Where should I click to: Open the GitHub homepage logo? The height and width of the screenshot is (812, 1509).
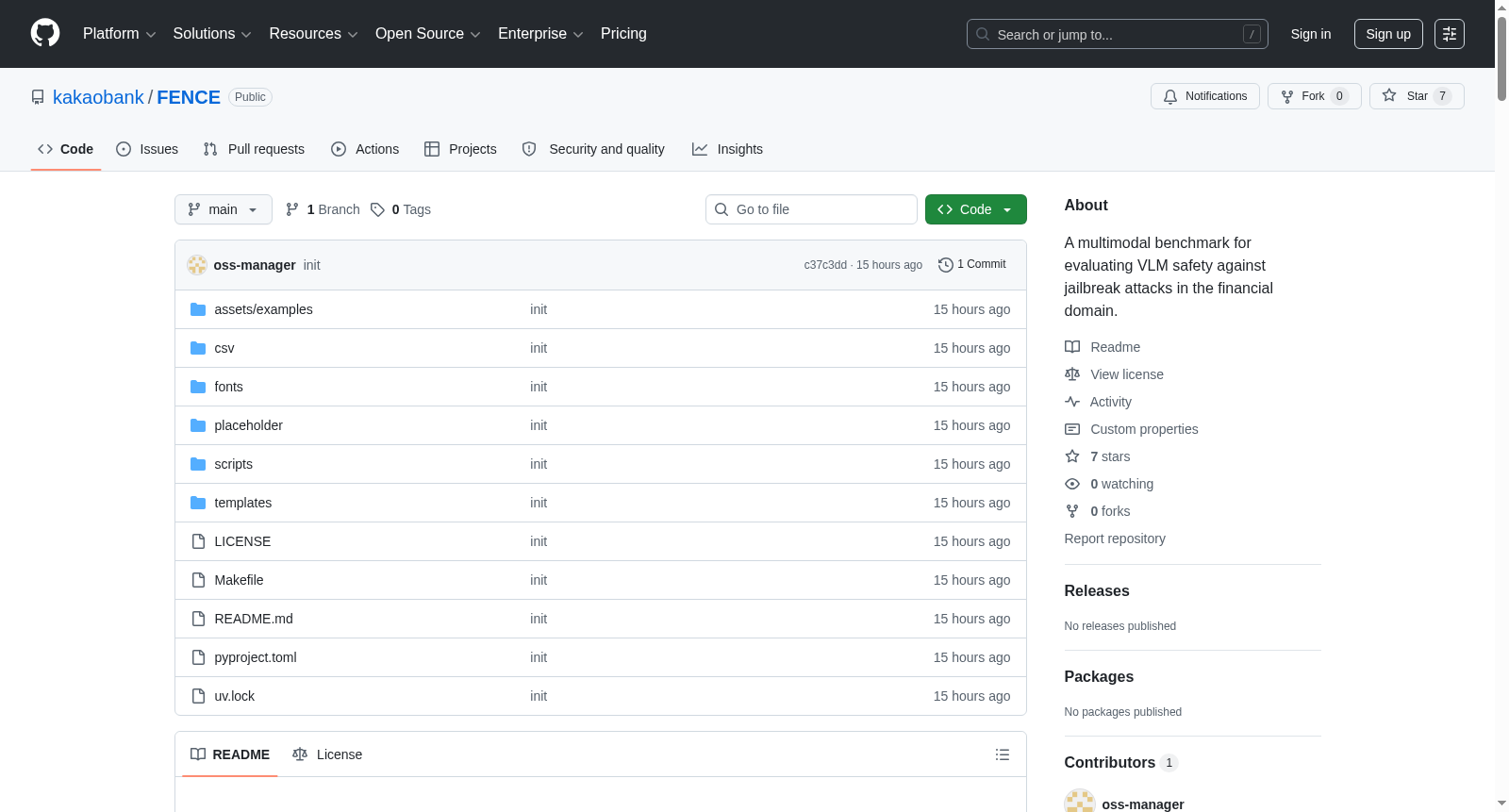coord(45,33)
